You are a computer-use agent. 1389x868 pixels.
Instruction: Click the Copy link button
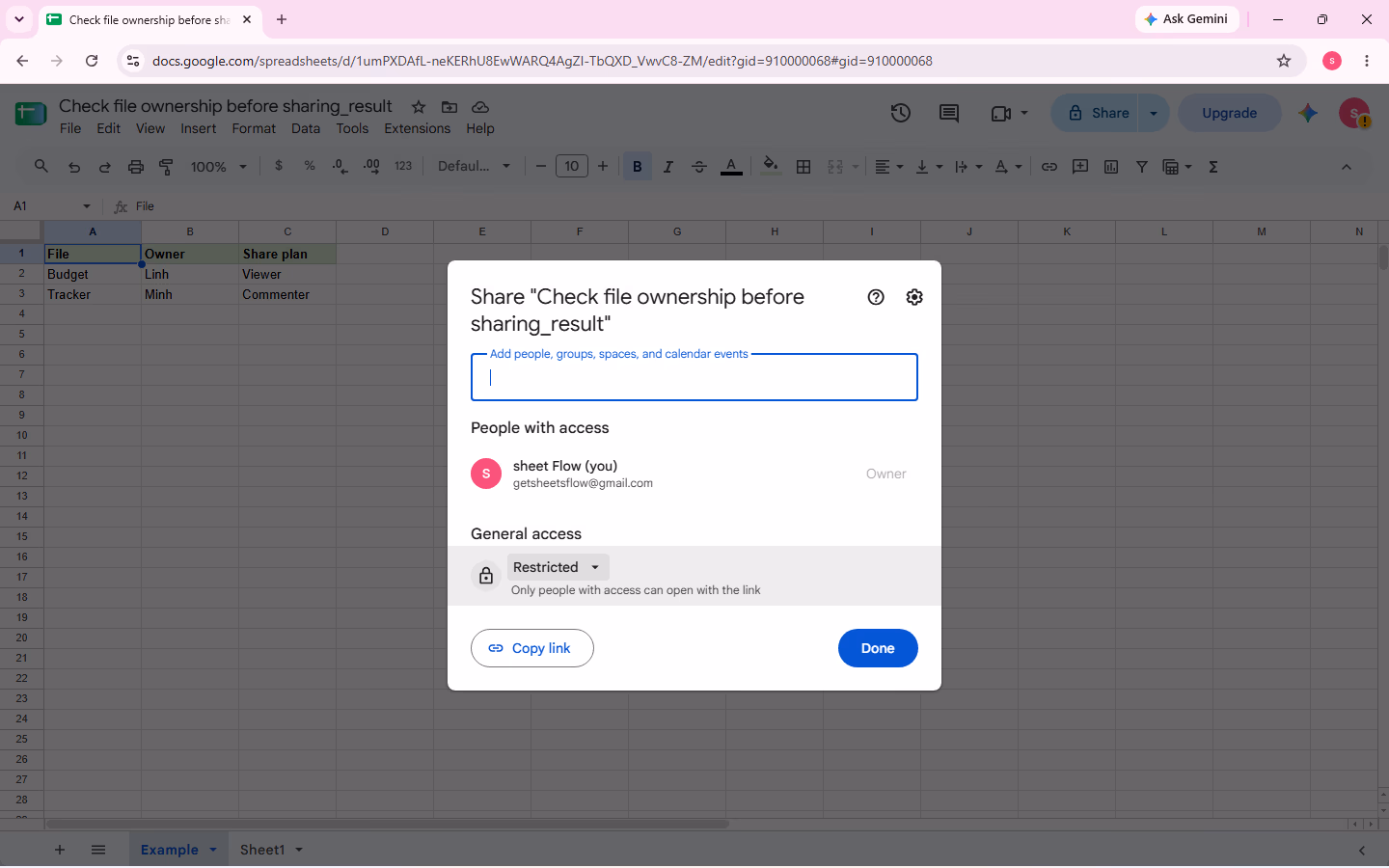tap(532, 648)
